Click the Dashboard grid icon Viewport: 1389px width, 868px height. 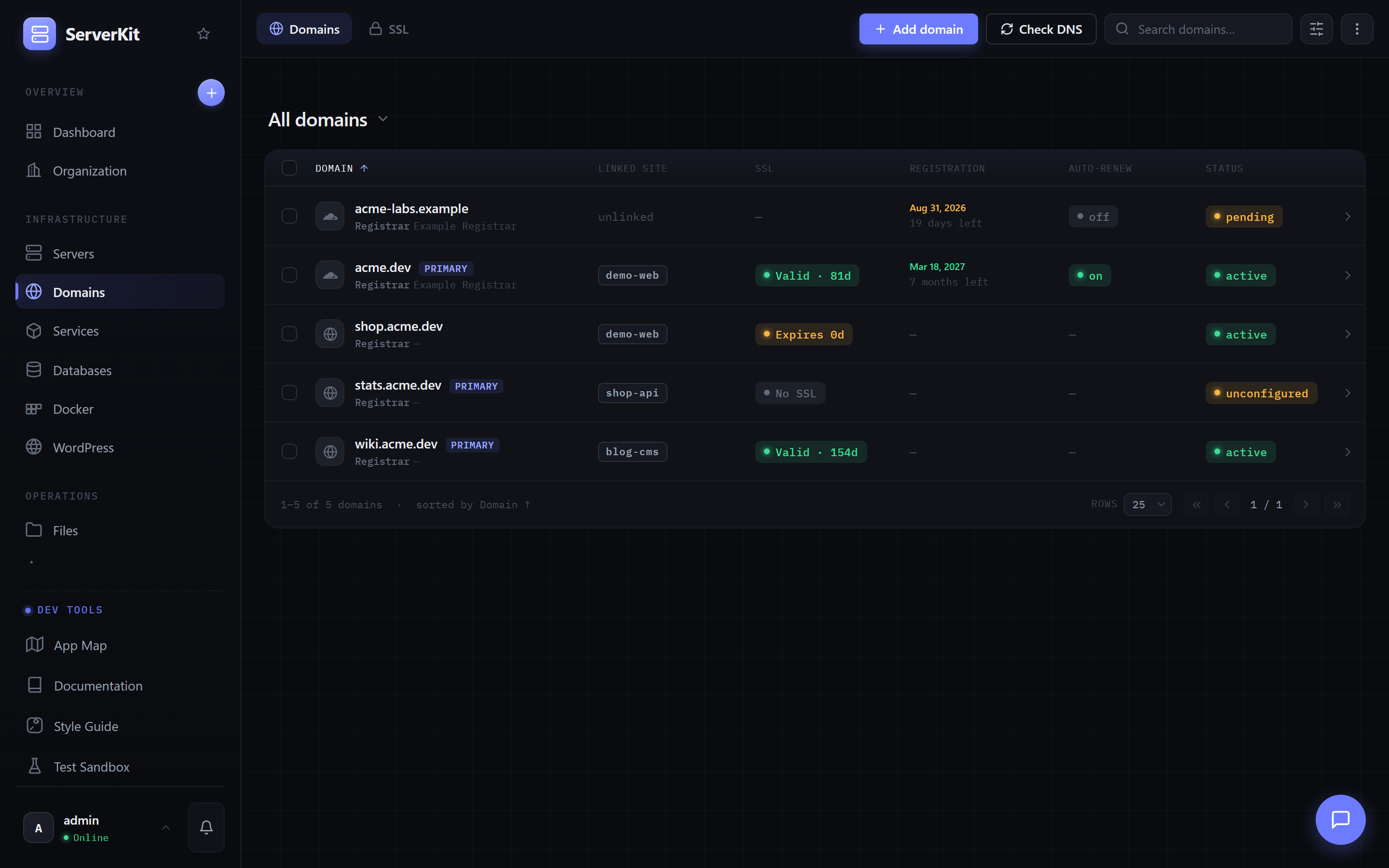point(34,132)
